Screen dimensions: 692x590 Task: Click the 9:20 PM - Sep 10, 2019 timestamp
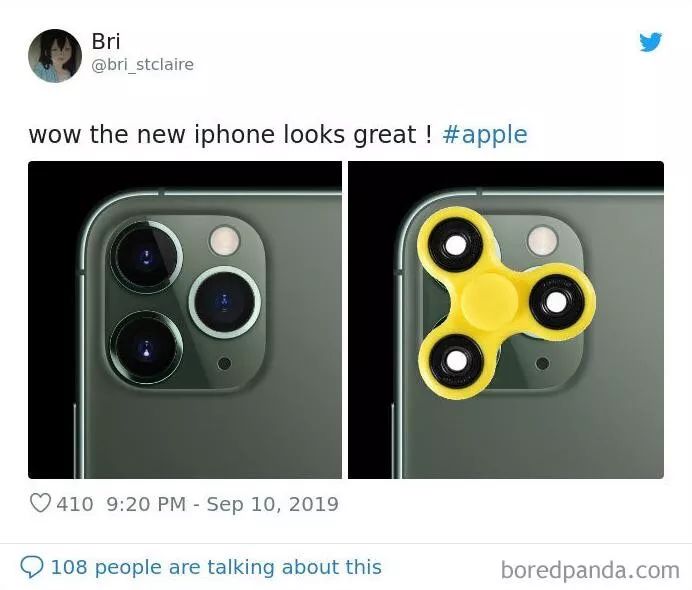tap(222, 504)
